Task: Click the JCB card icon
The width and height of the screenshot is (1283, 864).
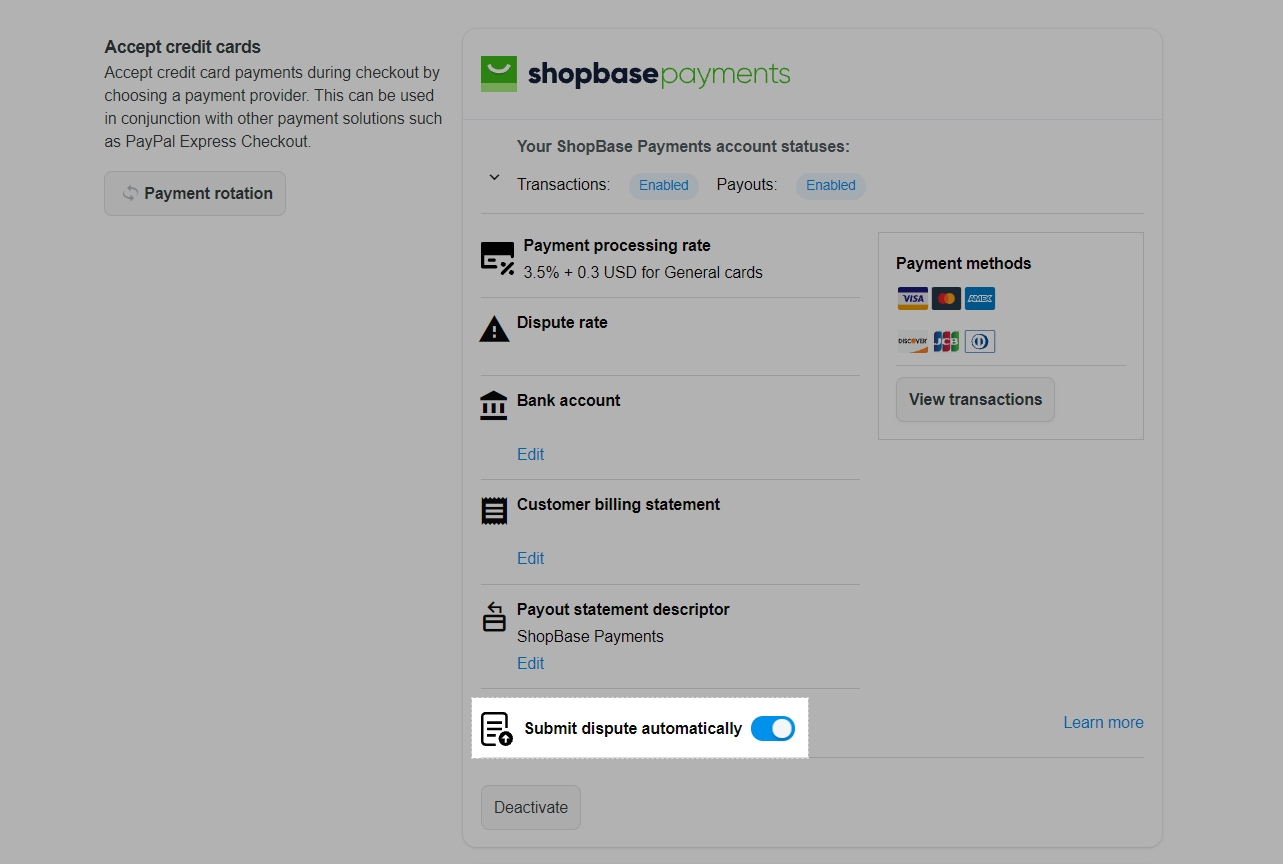Action: 946,342
